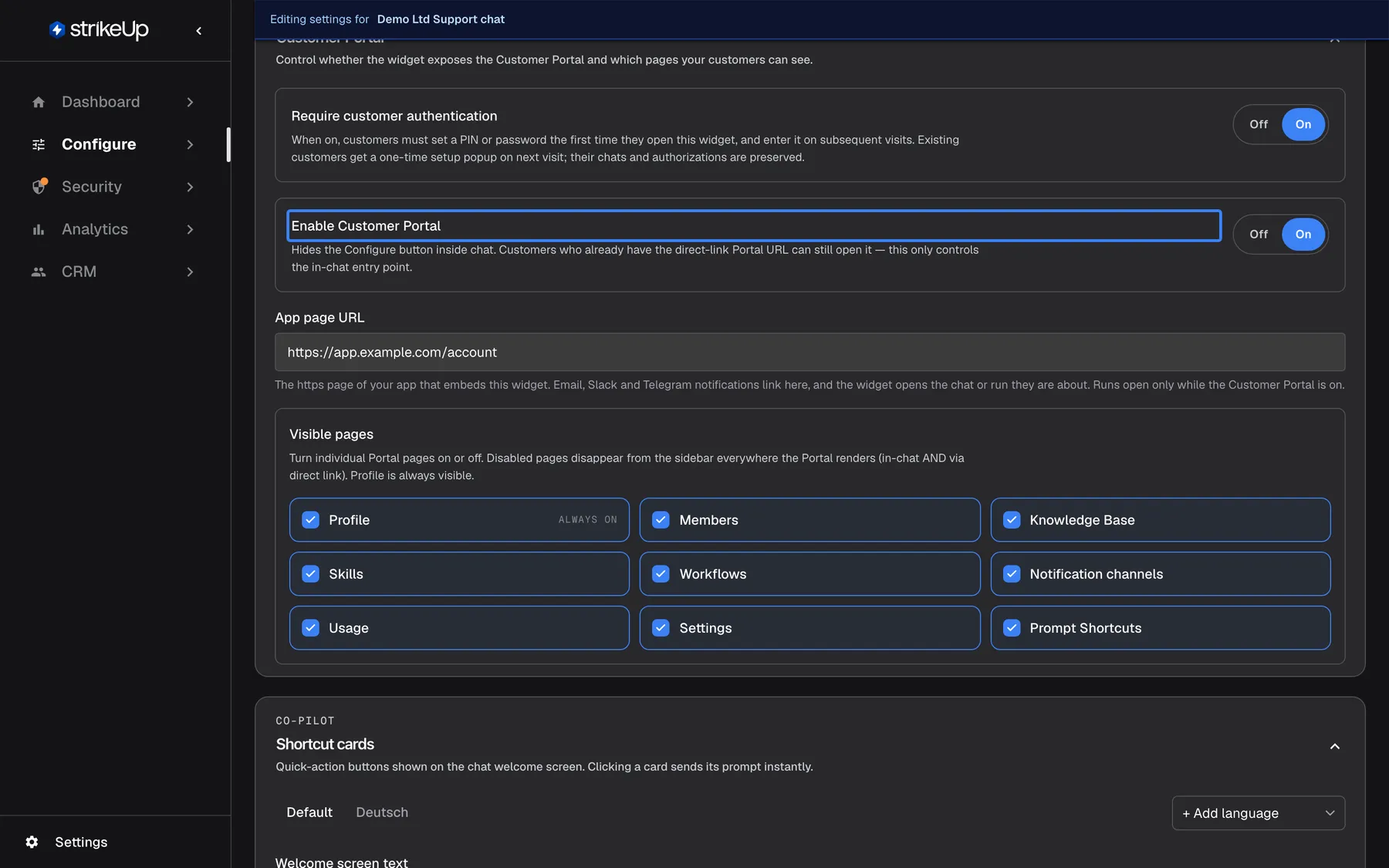This screenshot has width=1389, height=868.
Task: Click the Security shield icon
Action: pyautogui.click(x=39, y=187)
